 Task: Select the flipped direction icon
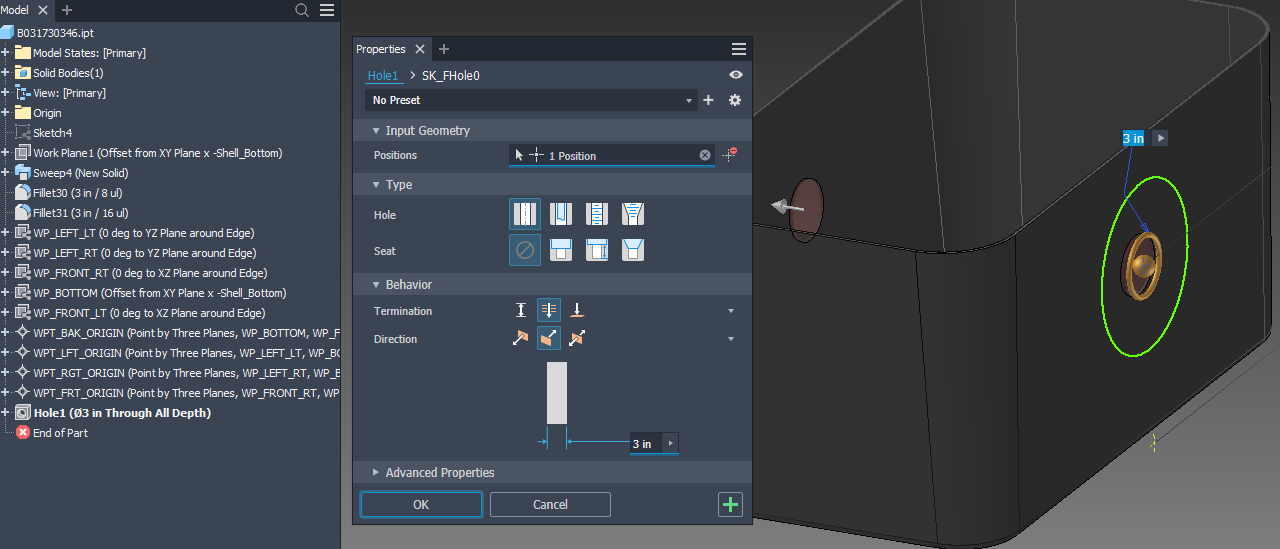tap(549, 339)
